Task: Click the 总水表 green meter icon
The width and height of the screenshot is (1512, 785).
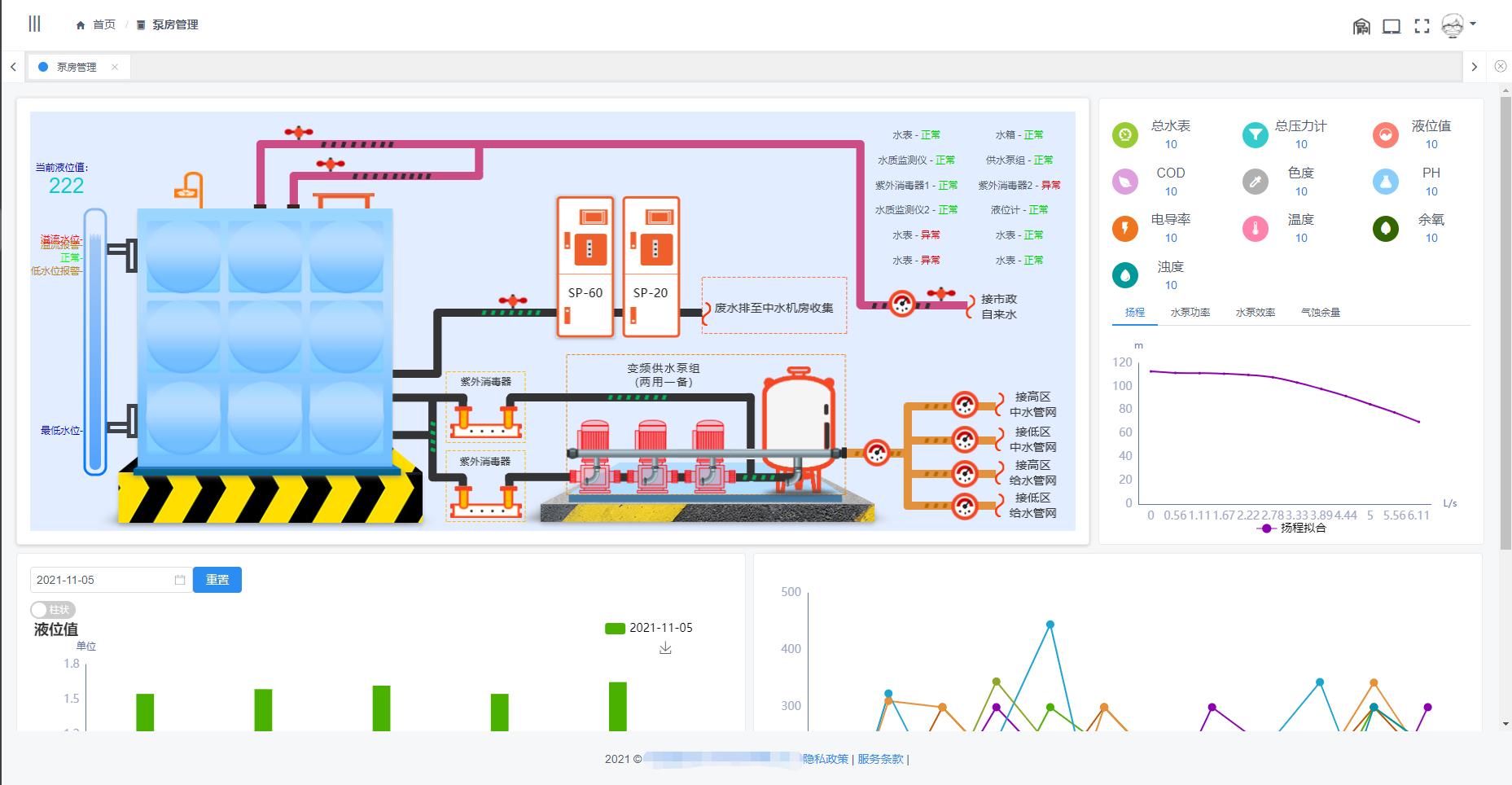Action: click(x=1125, y=134)
